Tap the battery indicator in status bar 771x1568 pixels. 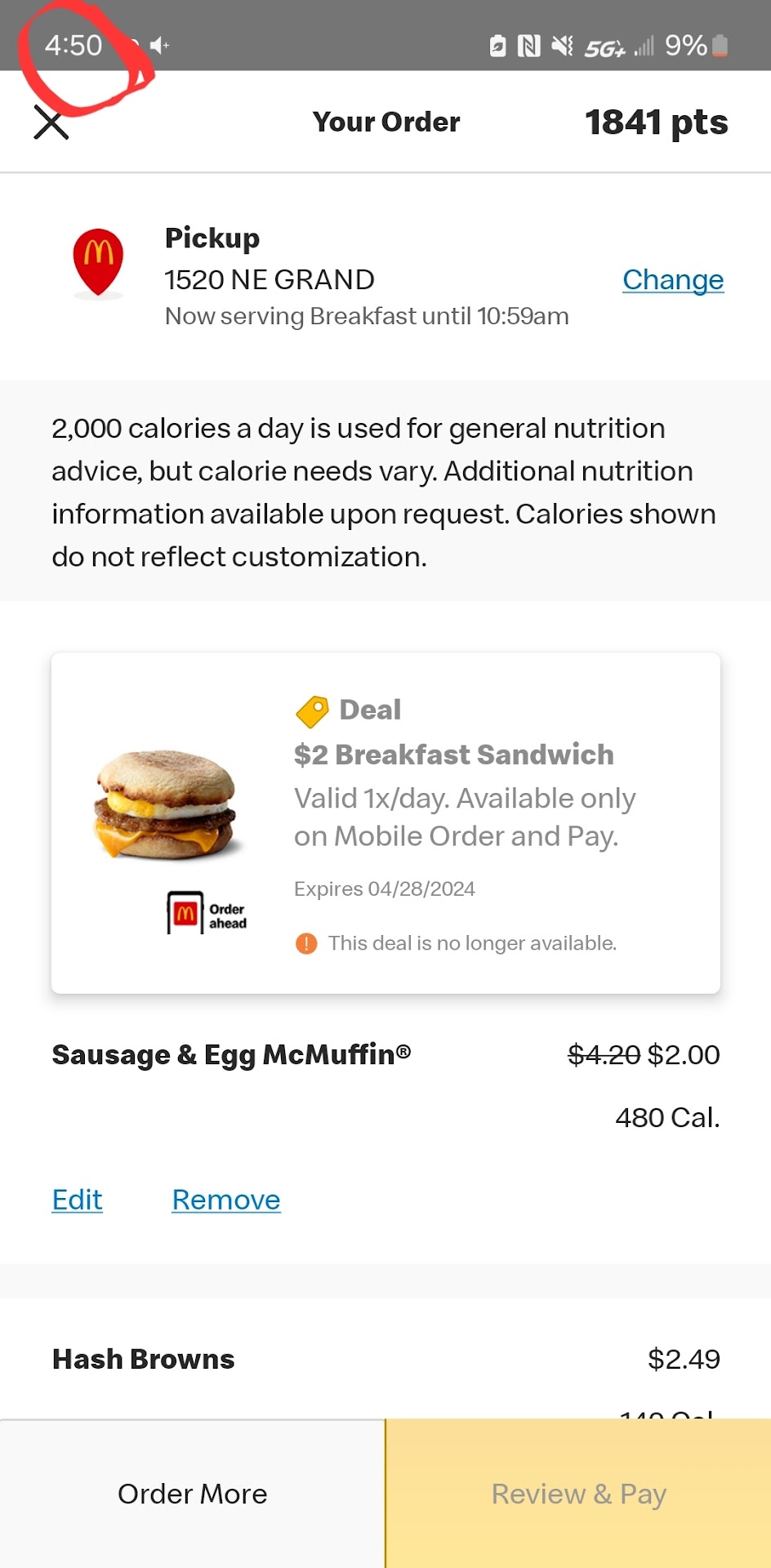pos(720,46)
